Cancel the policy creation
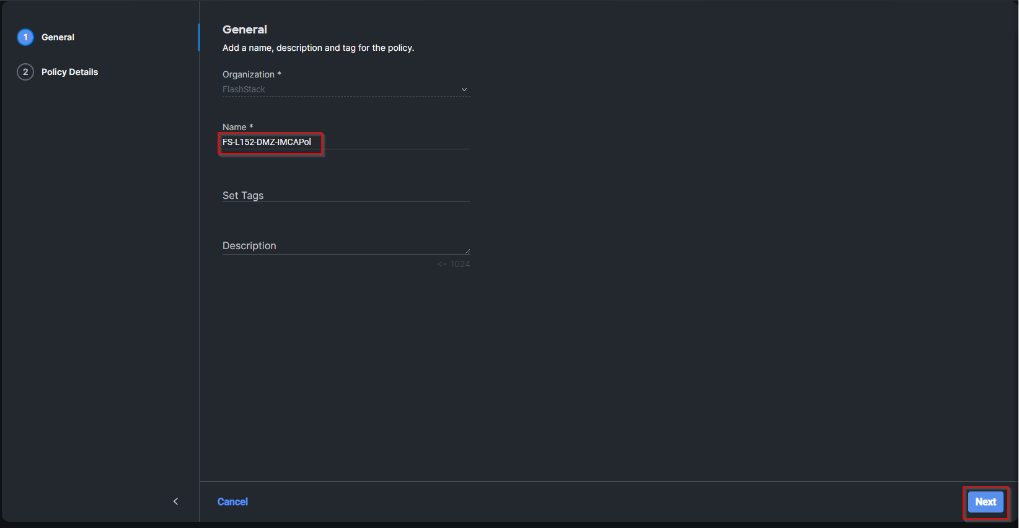Viewport: 1019px width, 528px height. [x=232, y=502]
